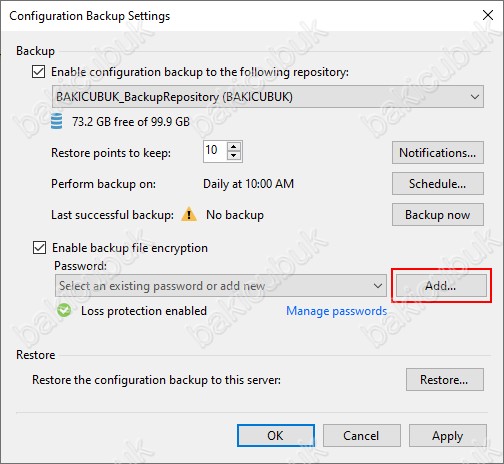The height and width of the screenshot is (464, 504).
Task: Open the Schedule settings button
Action: point(438,184)
